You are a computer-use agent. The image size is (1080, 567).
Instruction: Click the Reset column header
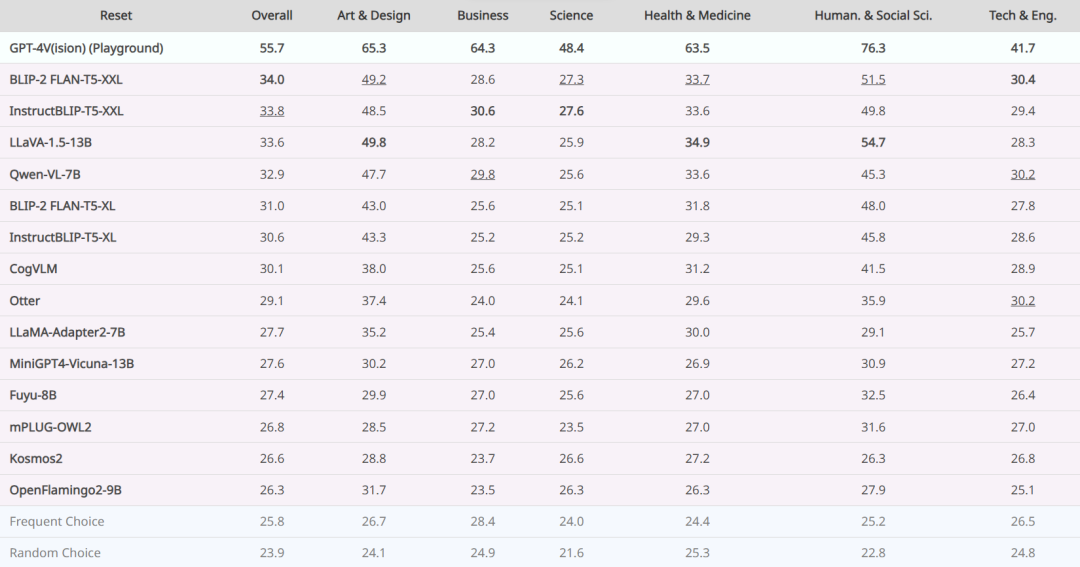(116, 15)
